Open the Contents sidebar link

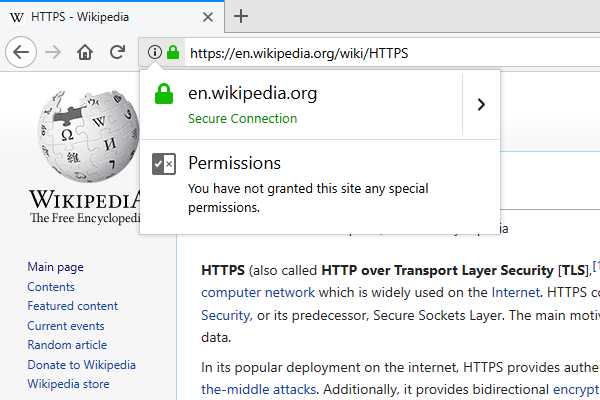pyautogui.click(x=51, y=287)
